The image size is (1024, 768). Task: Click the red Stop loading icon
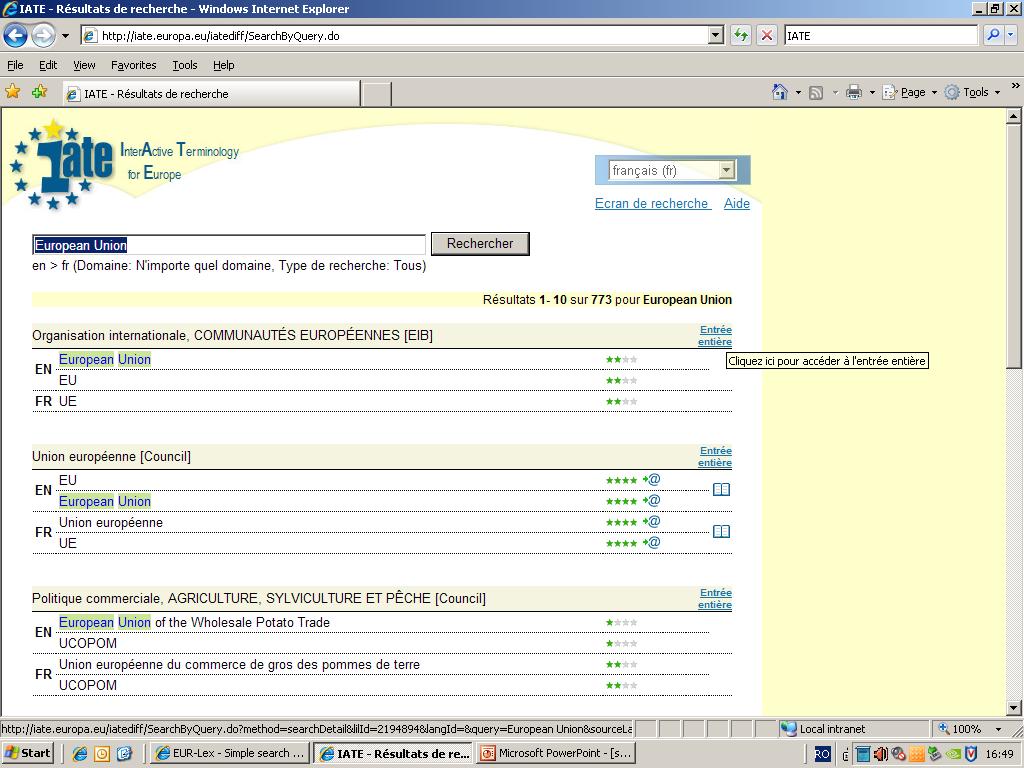(767, 35)
